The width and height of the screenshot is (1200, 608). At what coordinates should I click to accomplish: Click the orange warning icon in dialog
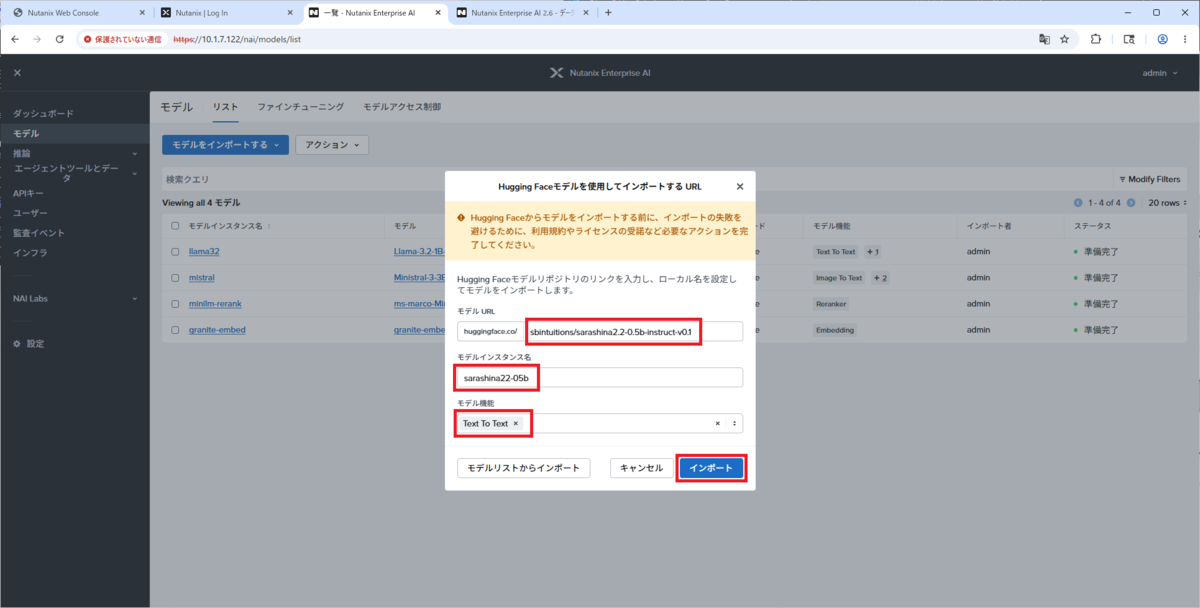pos(460,217)
